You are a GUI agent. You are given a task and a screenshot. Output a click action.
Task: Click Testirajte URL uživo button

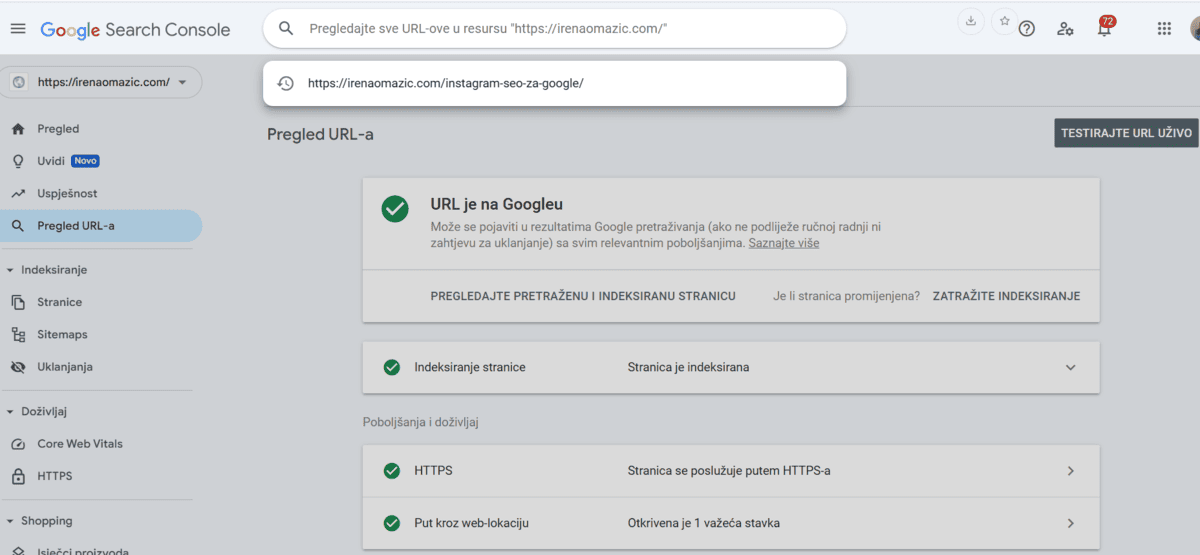point(1126,133)
